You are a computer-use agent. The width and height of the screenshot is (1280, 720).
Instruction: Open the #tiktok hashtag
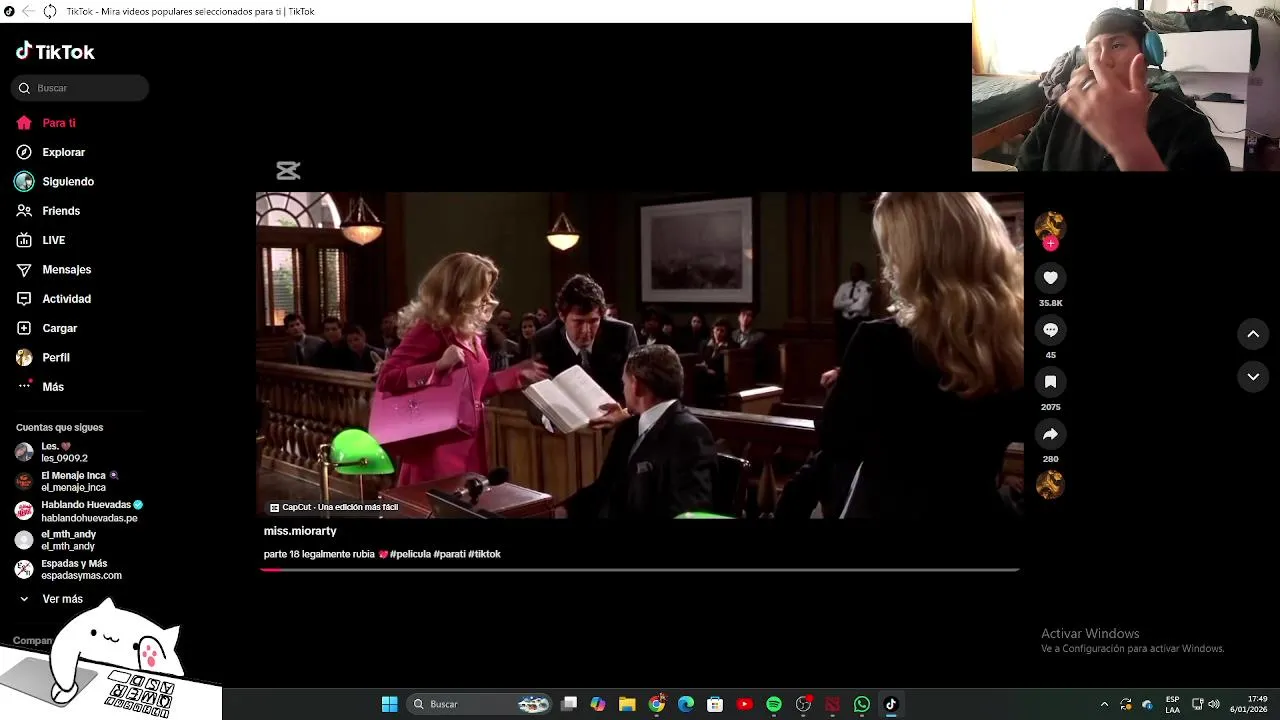tap(484, 554)
